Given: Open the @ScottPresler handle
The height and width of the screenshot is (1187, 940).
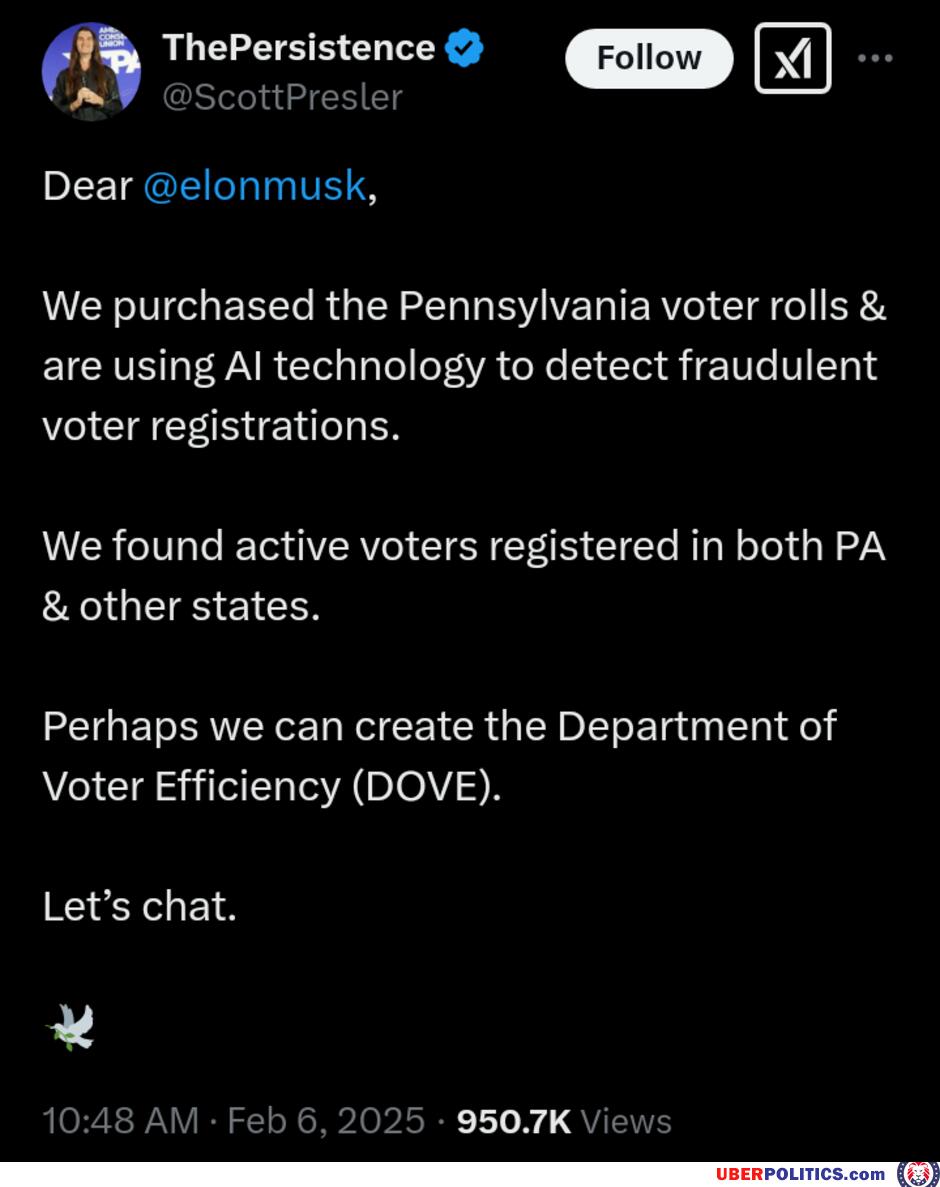Looking at the screenshot, I should [282, 98].
